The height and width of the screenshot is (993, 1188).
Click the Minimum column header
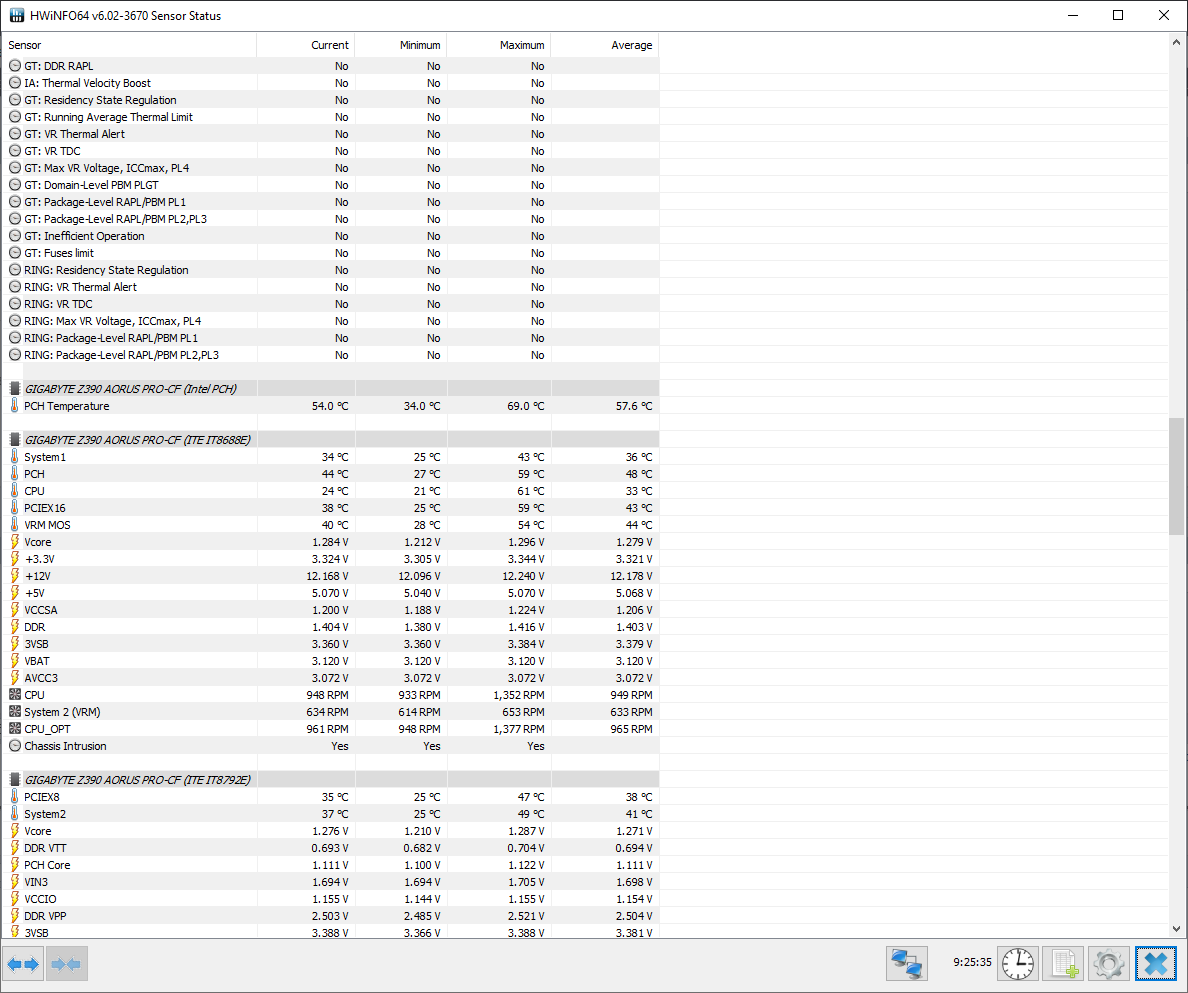click(x=400, y=45)
